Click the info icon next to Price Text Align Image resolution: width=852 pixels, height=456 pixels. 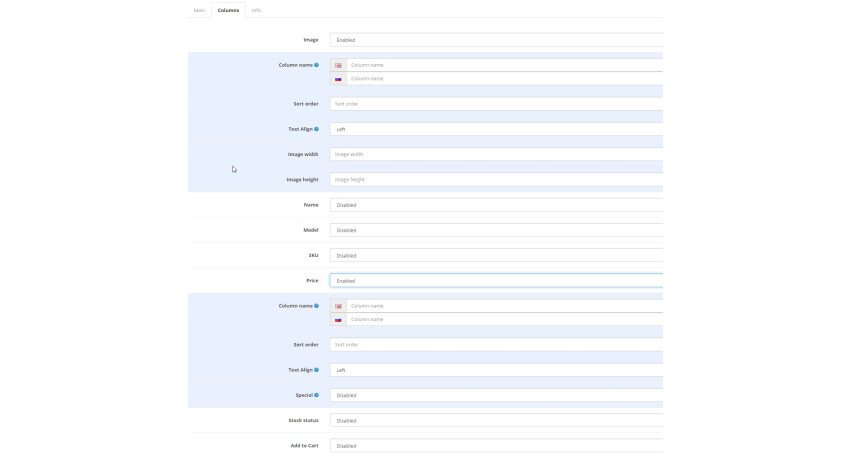pyautogui.click(x=316, y=370)
